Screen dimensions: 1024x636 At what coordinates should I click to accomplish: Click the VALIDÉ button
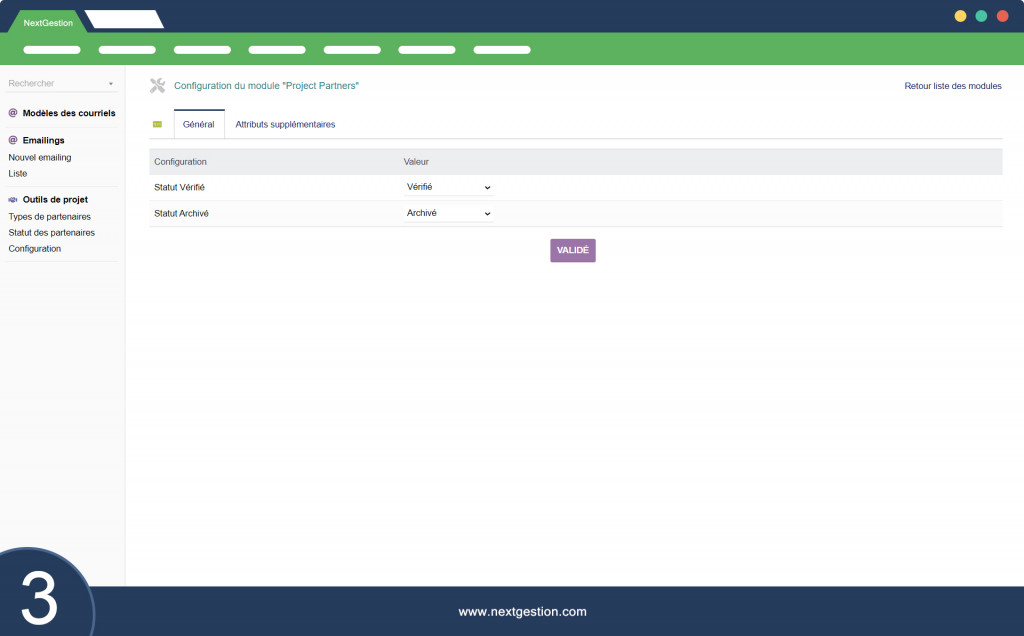click(573, 250)
